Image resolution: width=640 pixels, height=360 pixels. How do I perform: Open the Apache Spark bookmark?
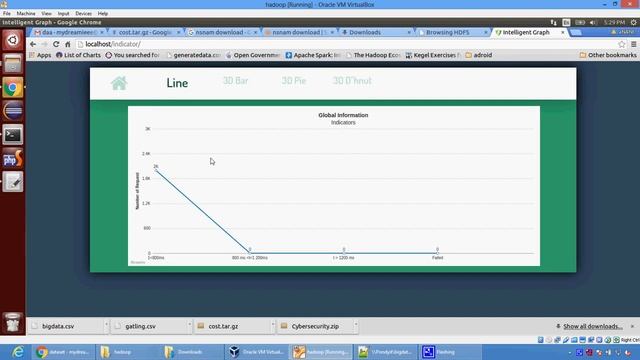313,55
